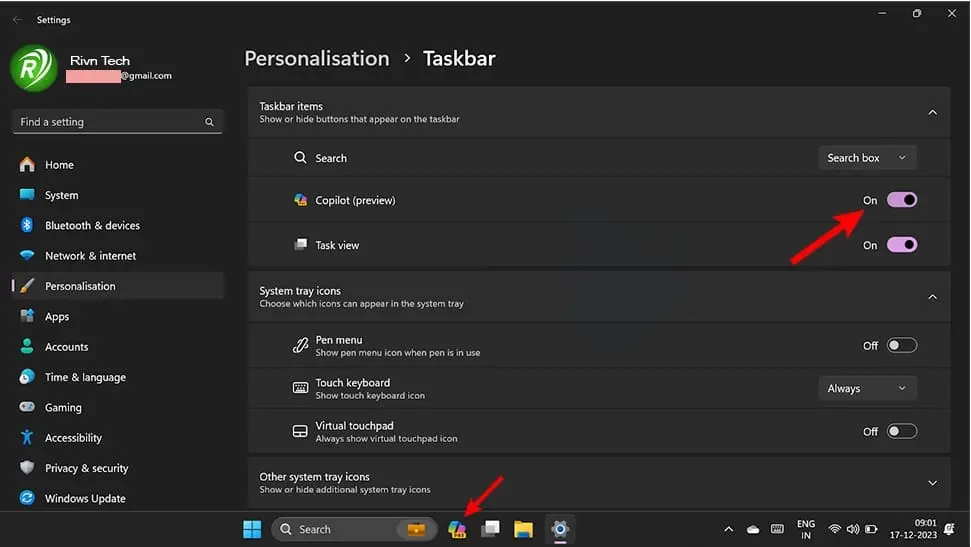Open the notification bell in the tray
Viewport: 971px width, 547px height.
tap(949, 529)
